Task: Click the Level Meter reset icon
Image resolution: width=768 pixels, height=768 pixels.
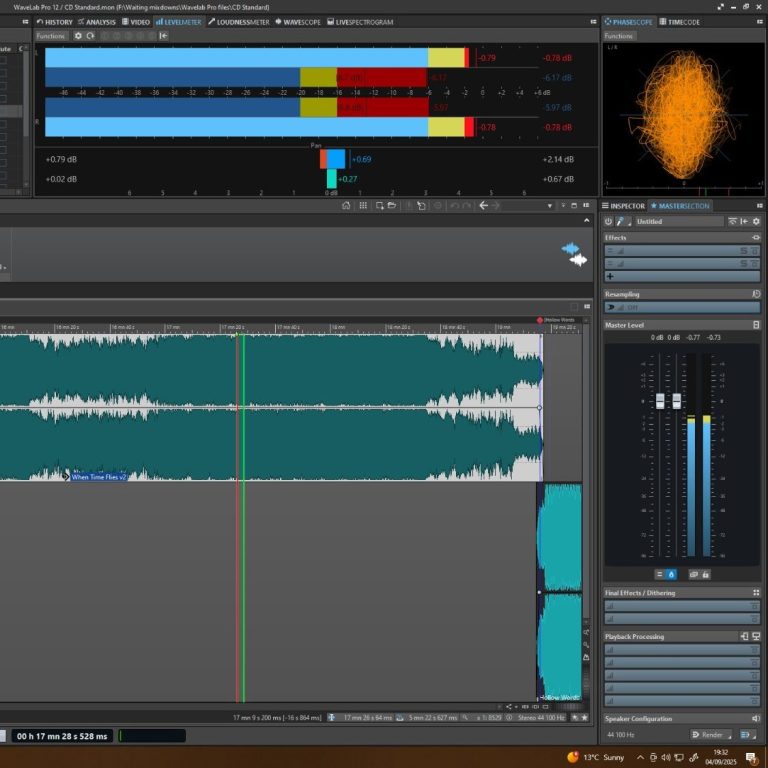Action: click(91, 36)
